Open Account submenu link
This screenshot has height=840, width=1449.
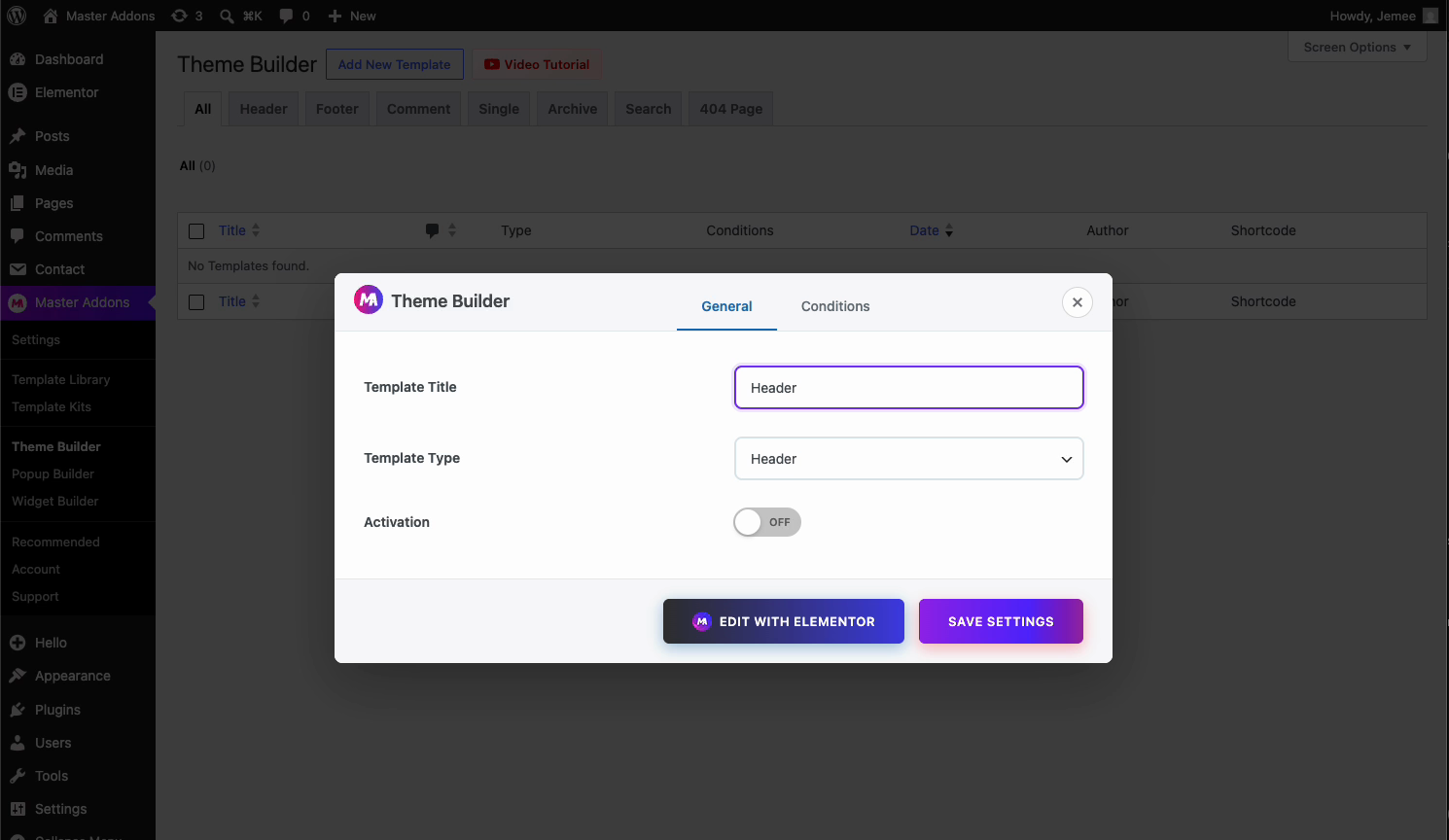tap(36, 569)
